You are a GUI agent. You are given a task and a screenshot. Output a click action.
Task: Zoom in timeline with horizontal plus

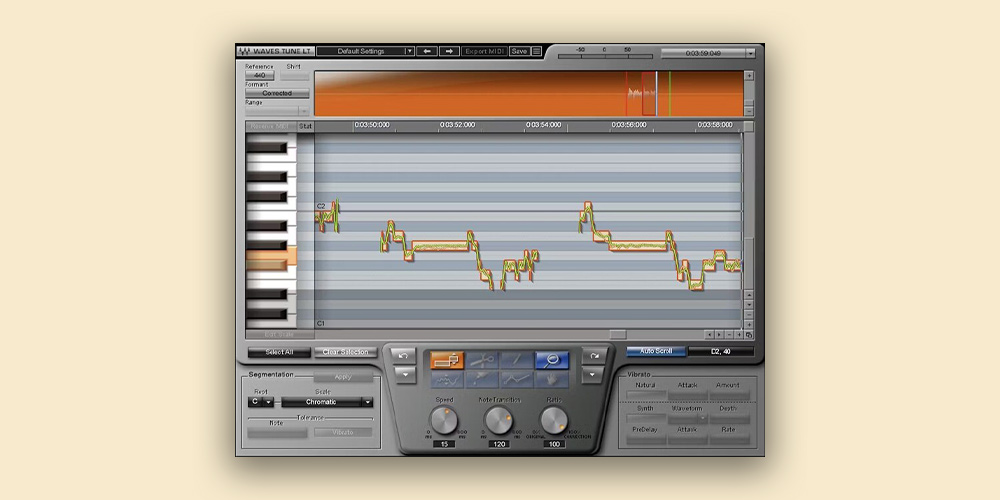tap(739, 334)
